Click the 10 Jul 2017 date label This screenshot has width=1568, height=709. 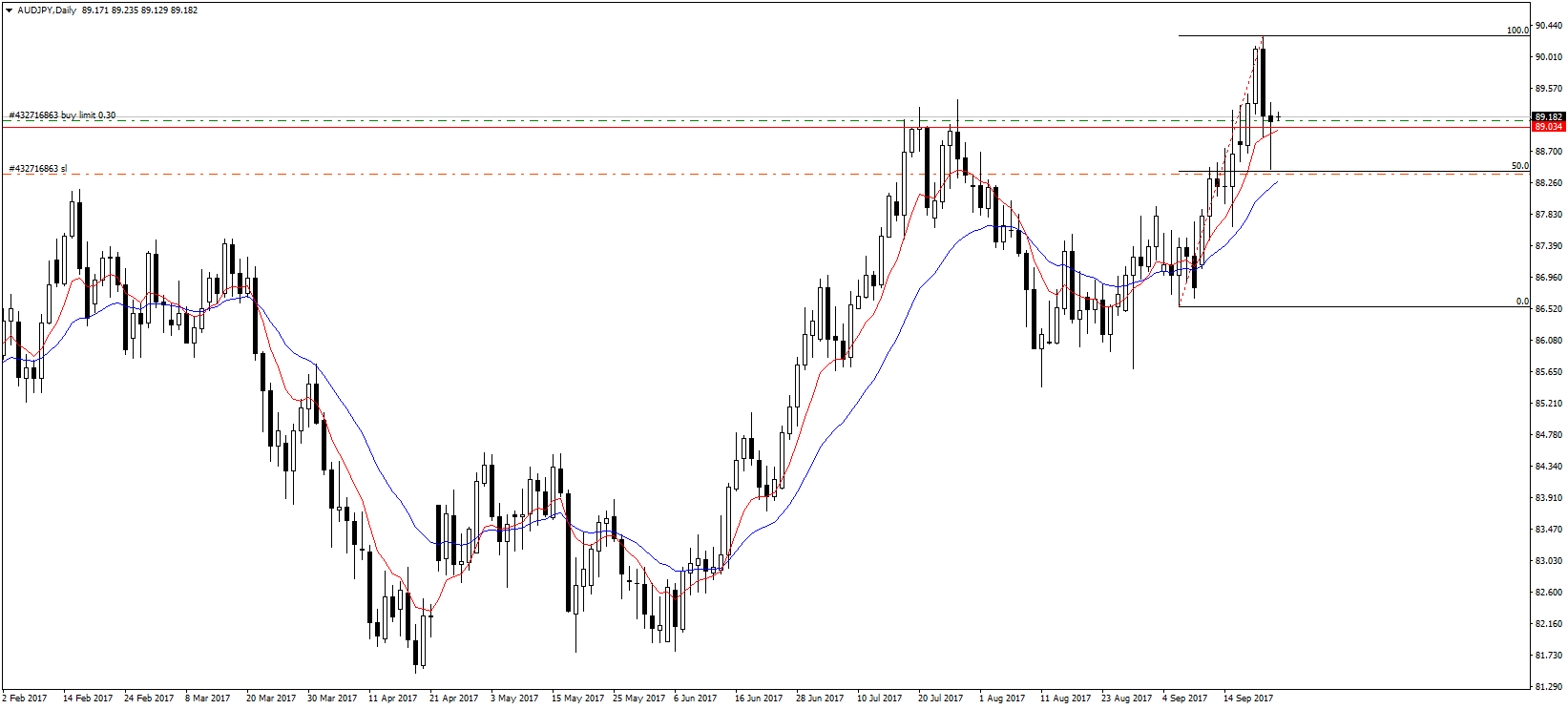point(880,699)
